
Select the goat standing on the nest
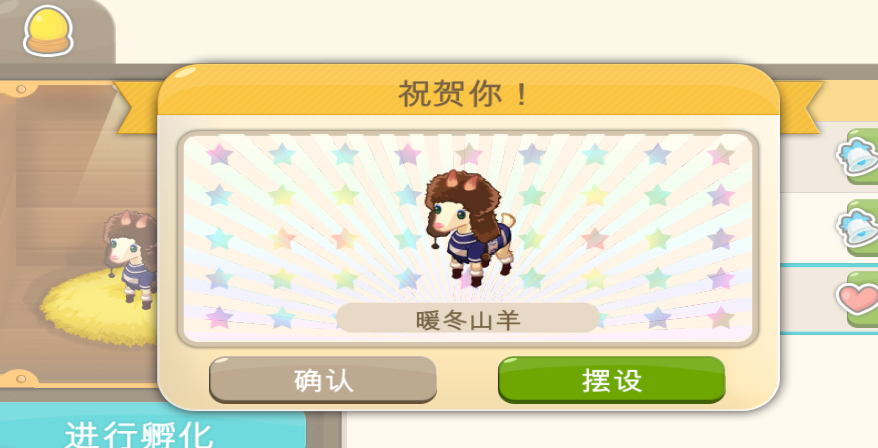tap(131, 259)
